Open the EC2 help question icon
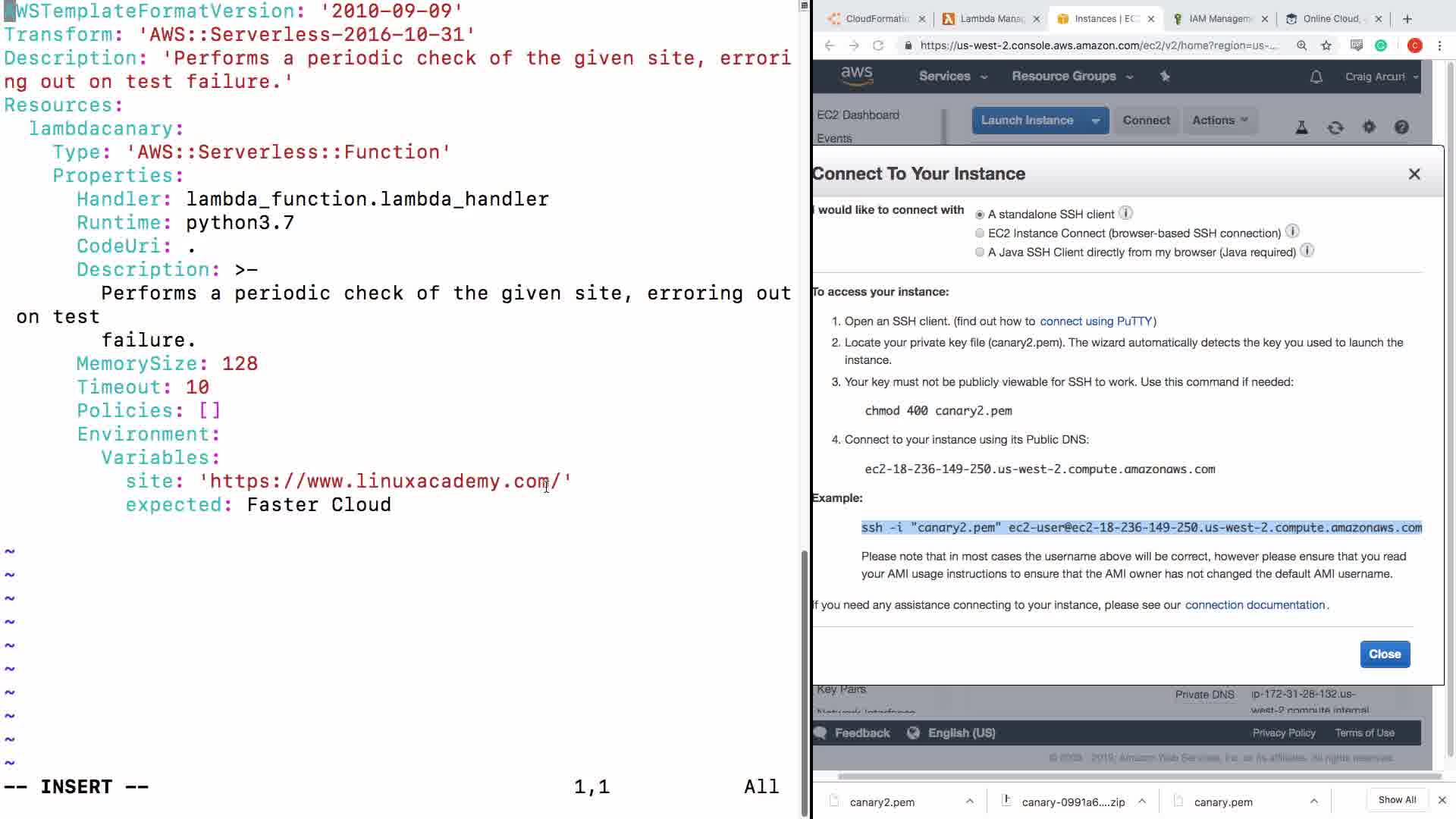 point(1401,127)
